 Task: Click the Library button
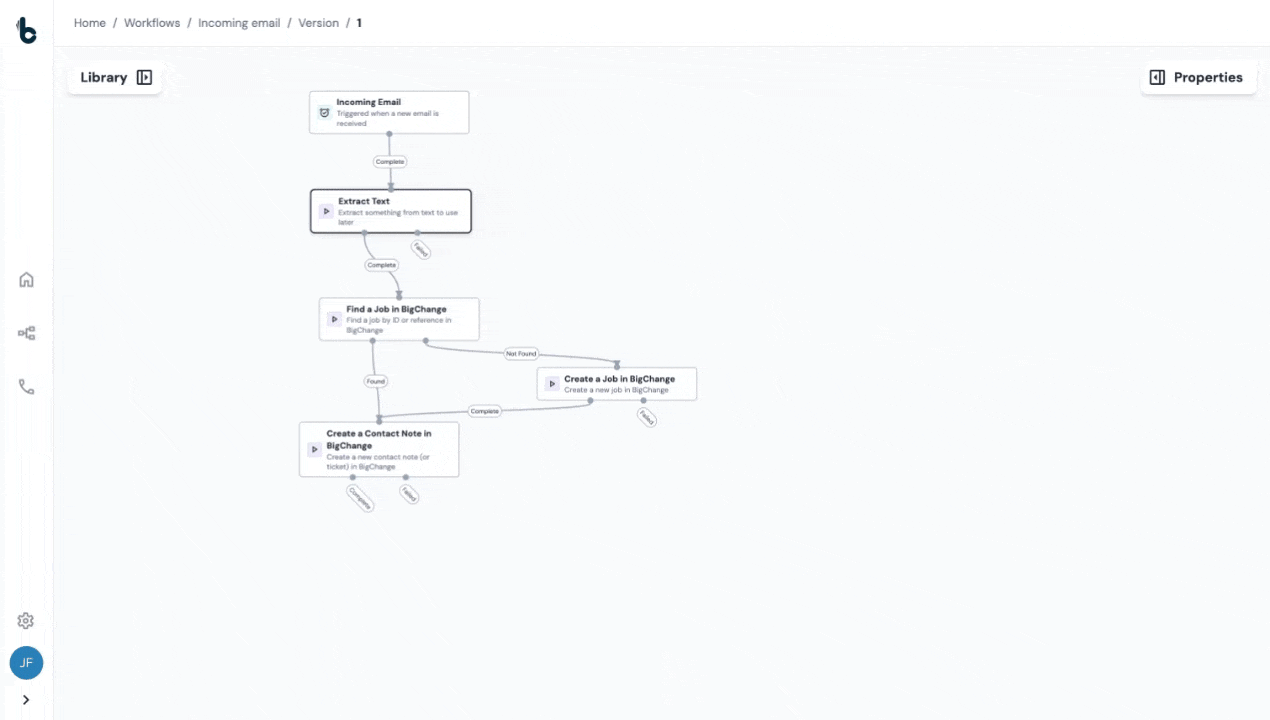(x=104, y=77)
